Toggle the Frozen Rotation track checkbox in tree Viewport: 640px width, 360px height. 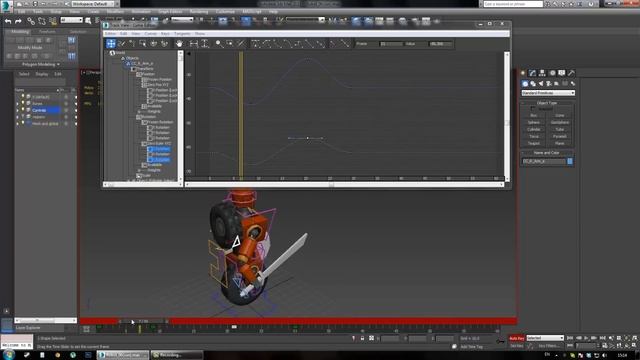coord(144,122)
